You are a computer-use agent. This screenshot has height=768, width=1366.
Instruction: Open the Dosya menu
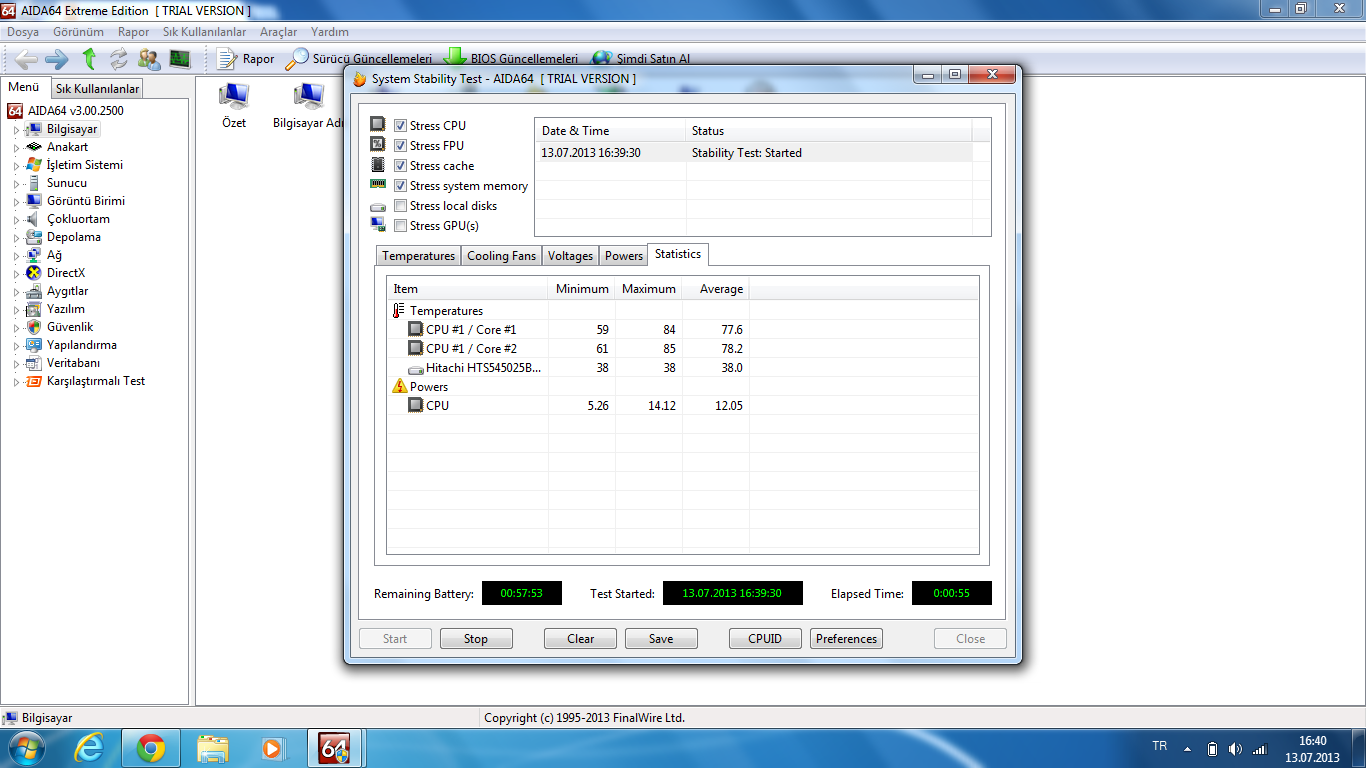coord(23,32)
